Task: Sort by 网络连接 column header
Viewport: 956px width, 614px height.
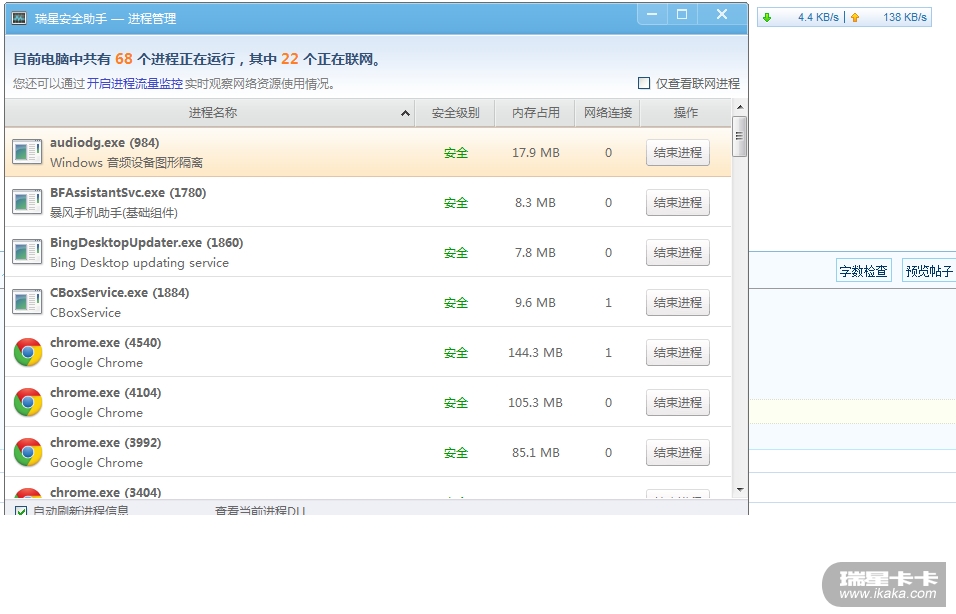Action: point(607,113)
